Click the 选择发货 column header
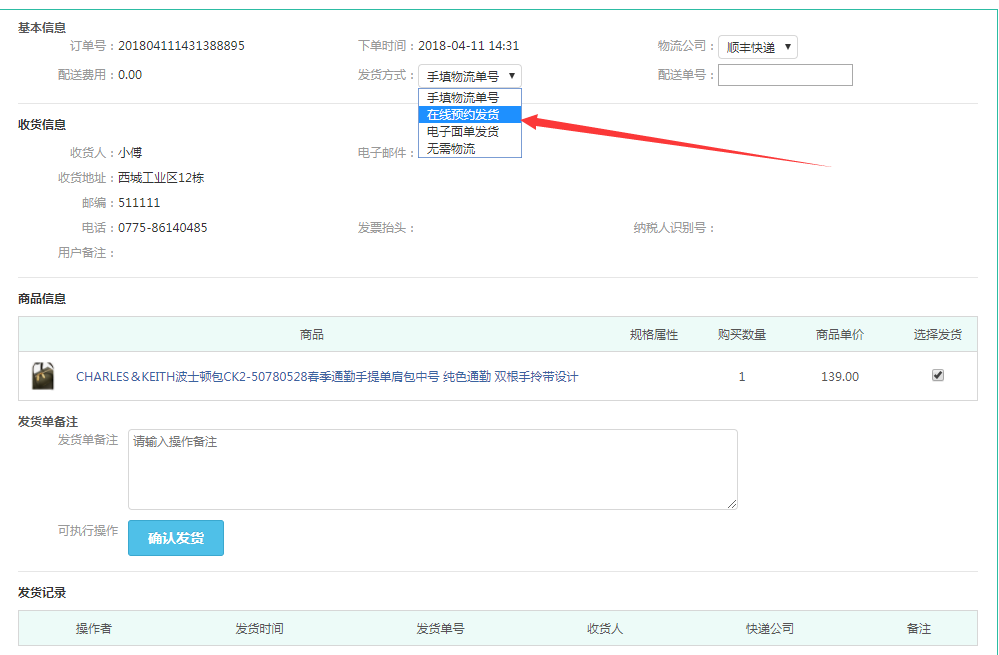This screenshot has width=999, height=655. 937,335
